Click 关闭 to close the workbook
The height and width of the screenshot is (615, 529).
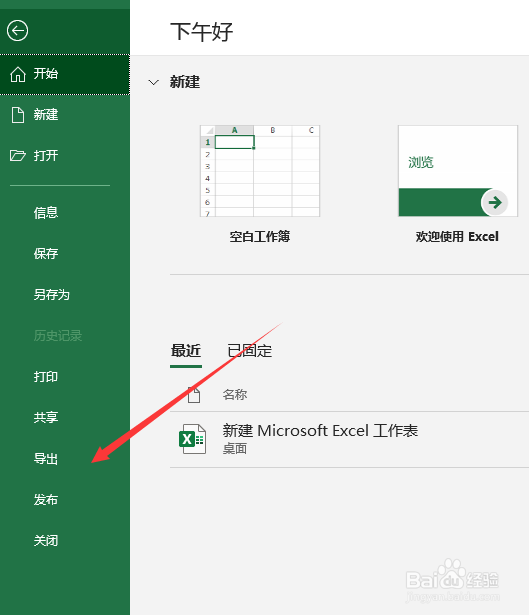pos(46,540)
